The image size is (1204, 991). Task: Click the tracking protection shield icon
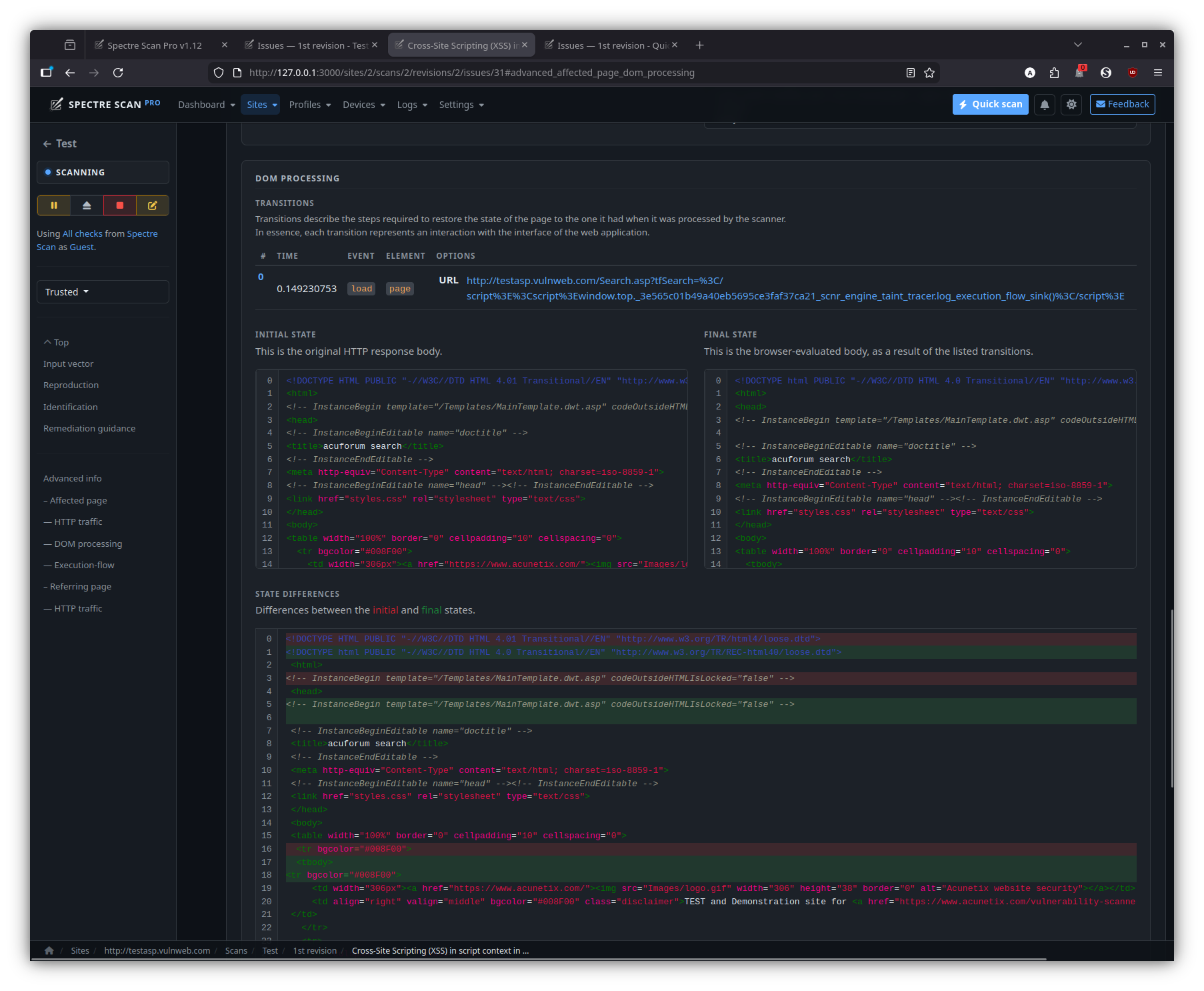pos(219,73)
